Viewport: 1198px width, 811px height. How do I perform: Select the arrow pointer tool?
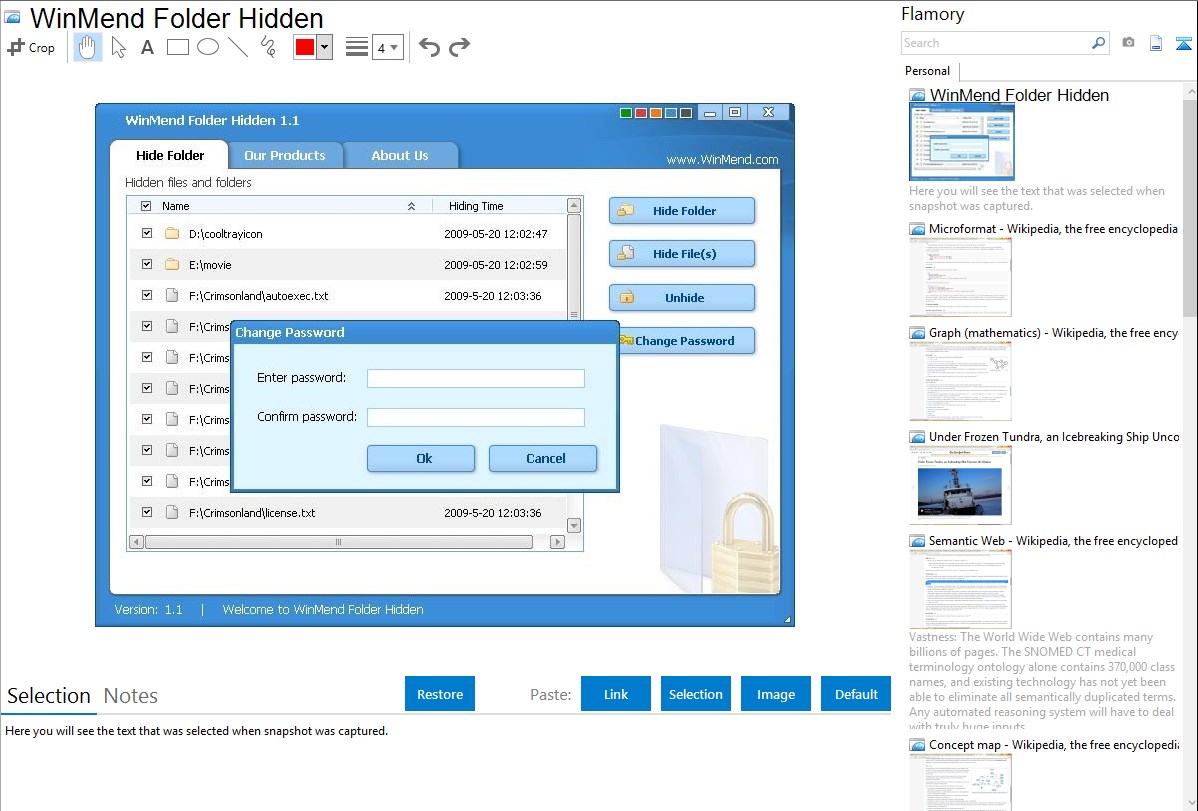(118, 47)
